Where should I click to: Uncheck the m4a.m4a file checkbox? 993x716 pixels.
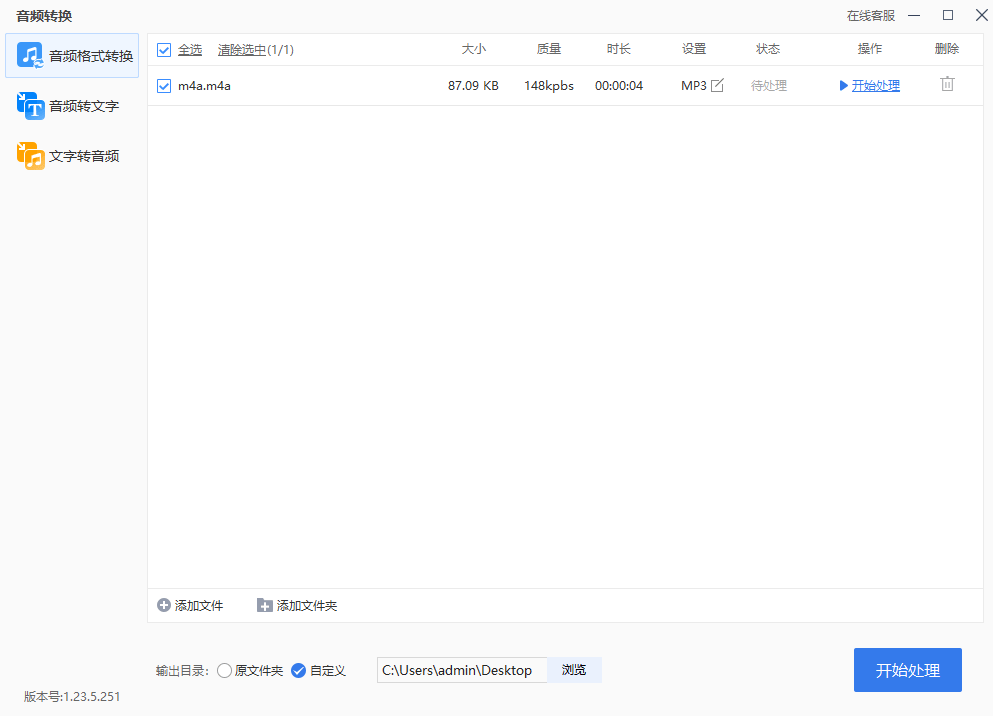(163, 85)
